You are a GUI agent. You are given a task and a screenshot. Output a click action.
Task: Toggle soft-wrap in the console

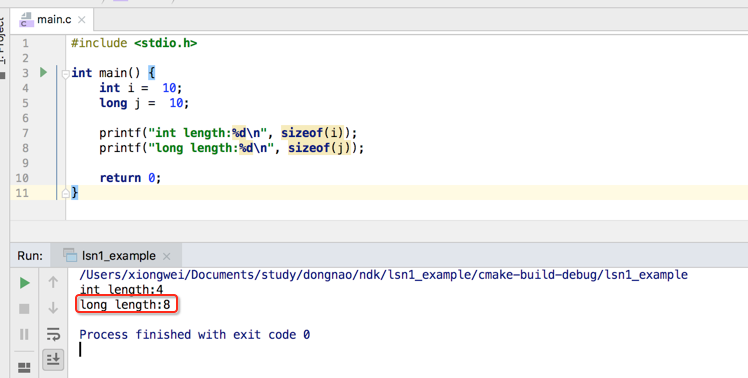[53, 334]
